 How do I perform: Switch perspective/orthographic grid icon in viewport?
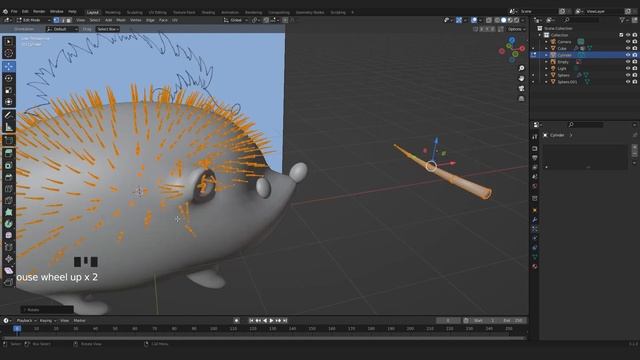coord(521,99)
